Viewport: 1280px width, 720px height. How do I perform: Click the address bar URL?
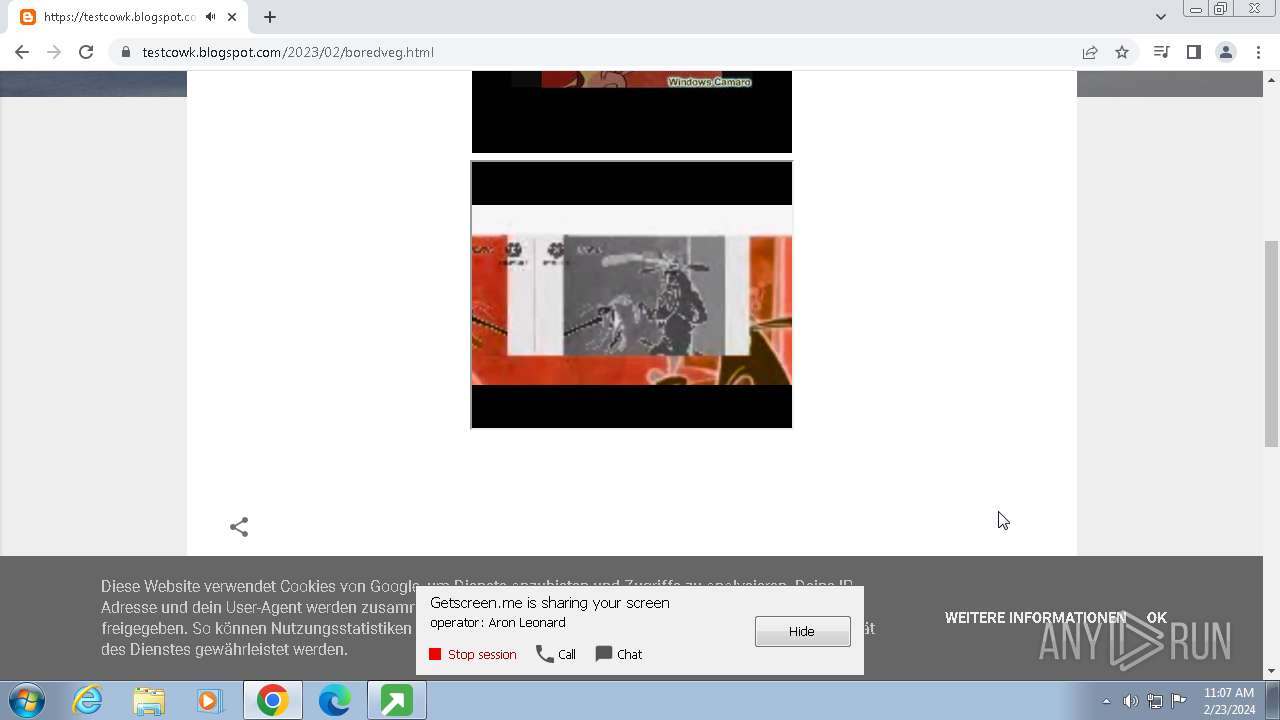(x=288, y=52)
